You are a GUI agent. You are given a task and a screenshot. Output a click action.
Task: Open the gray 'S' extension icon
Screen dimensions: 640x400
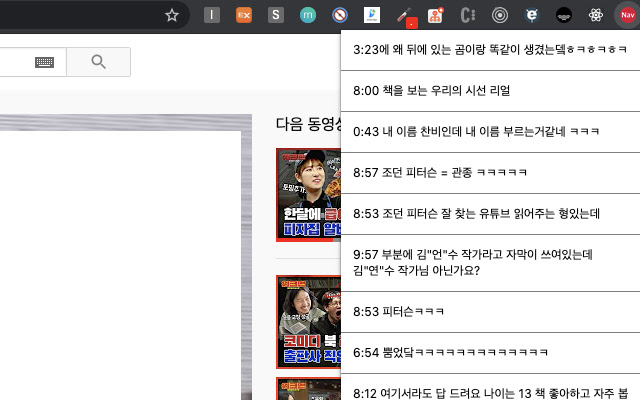(276, 16)
